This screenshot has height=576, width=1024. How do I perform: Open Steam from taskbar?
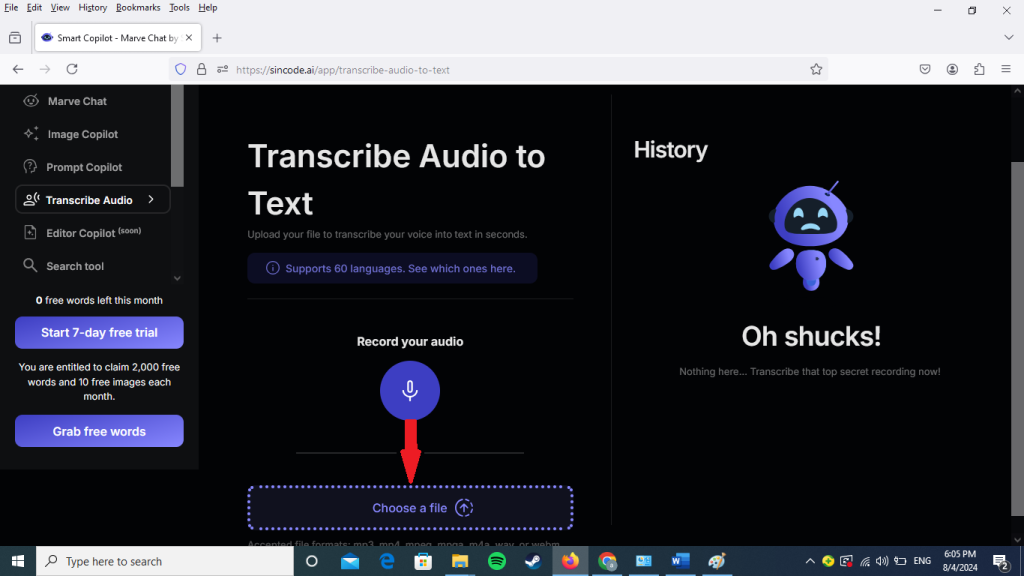click(533, 561)
